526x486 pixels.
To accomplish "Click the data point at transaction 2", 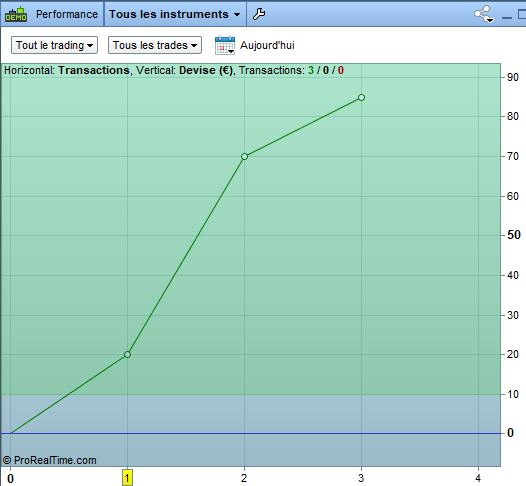I will point(244,156).
